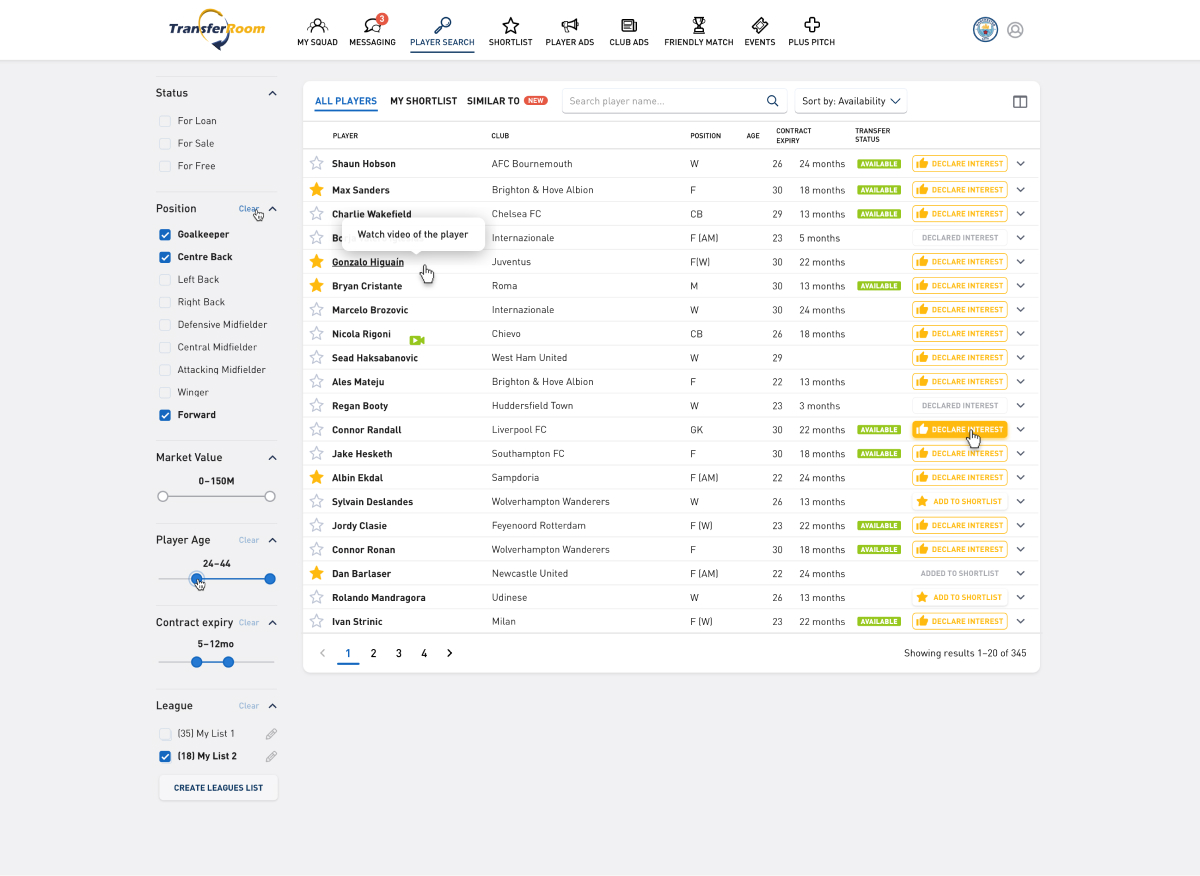Go to next results page arrow

(x=450, y=653)
